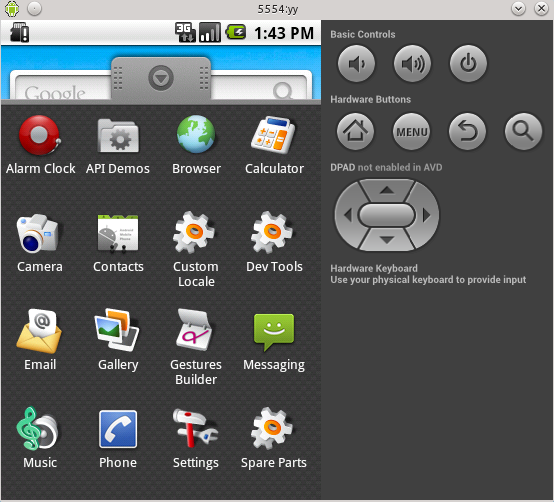Viewport: 554px width, 502px height.
Task: Click the hardware Search button
Action: (x=523, y=131)
